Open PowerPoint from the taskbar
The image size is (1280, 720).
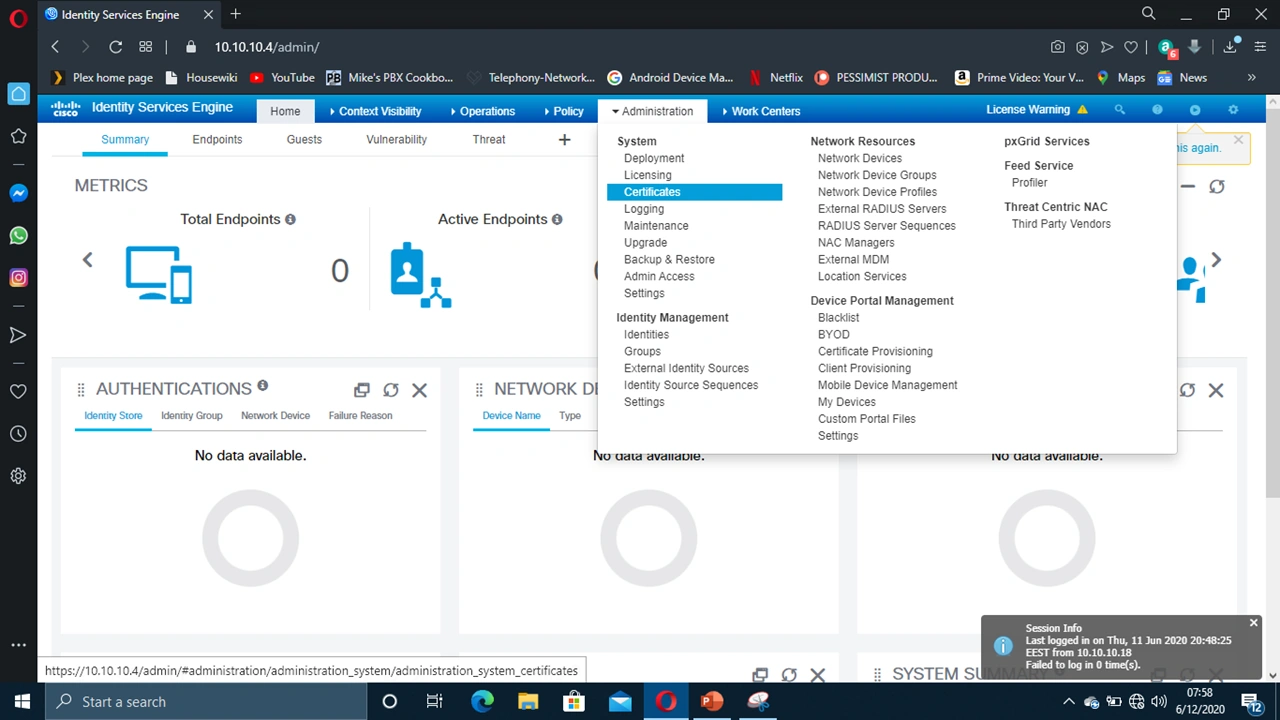pyautogui.click(x=712, y=701)
